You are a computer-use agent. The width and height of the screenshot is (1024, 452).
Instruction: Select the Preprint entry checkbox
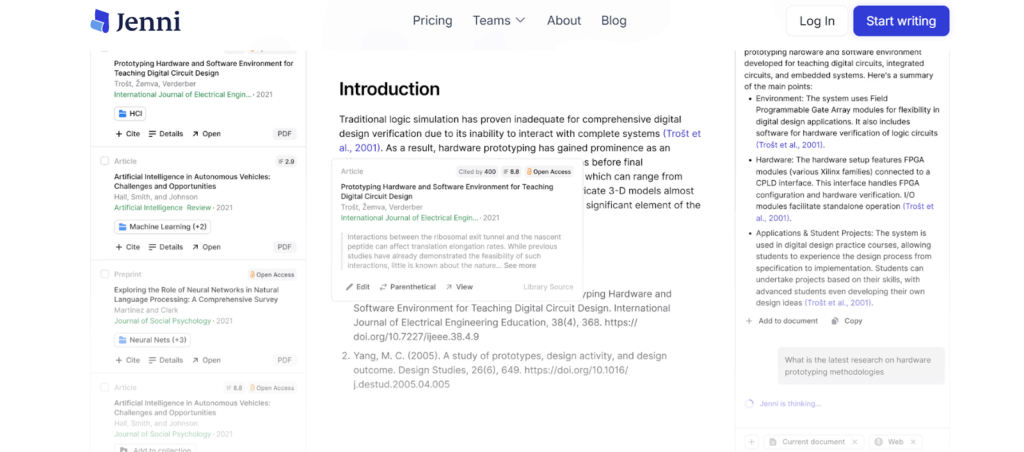[x=105, y=274]
